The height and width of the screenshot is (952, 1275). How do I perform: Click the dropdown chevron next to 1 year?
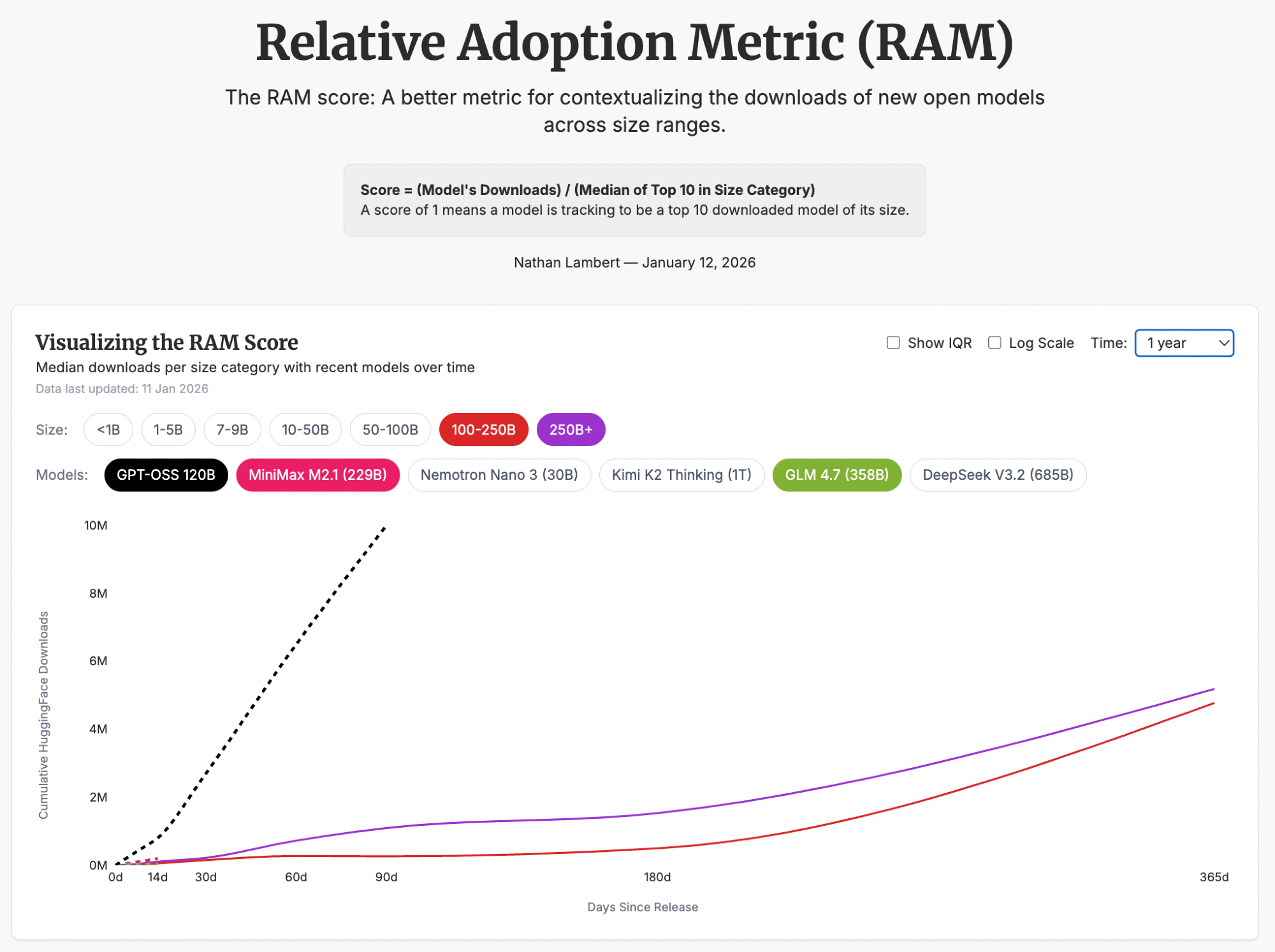pyautogui.click(x=1223, y=343)
